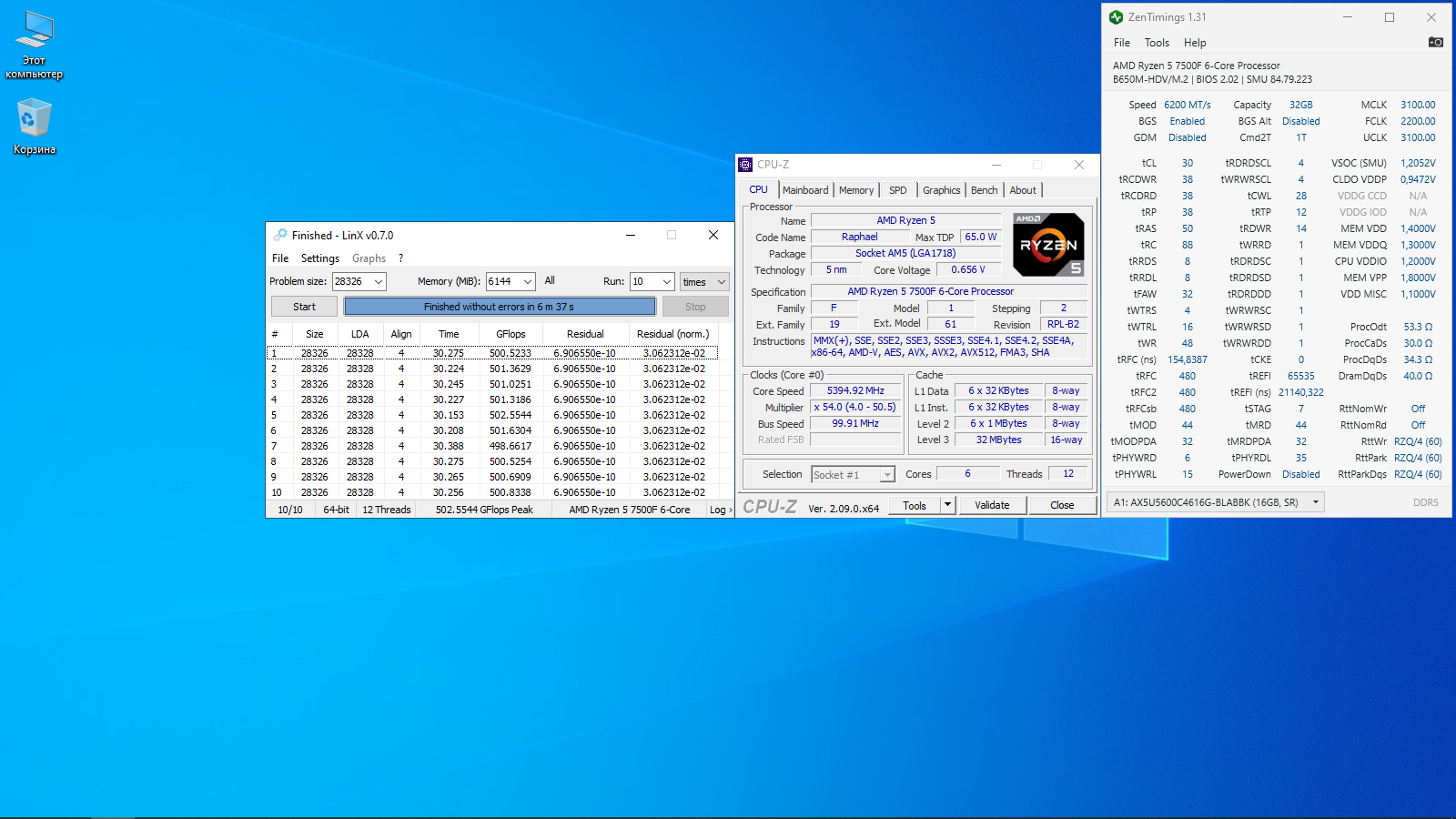Click the ZenTimings app logo icon
The image size is (1456, 819).
point(1116,17)
